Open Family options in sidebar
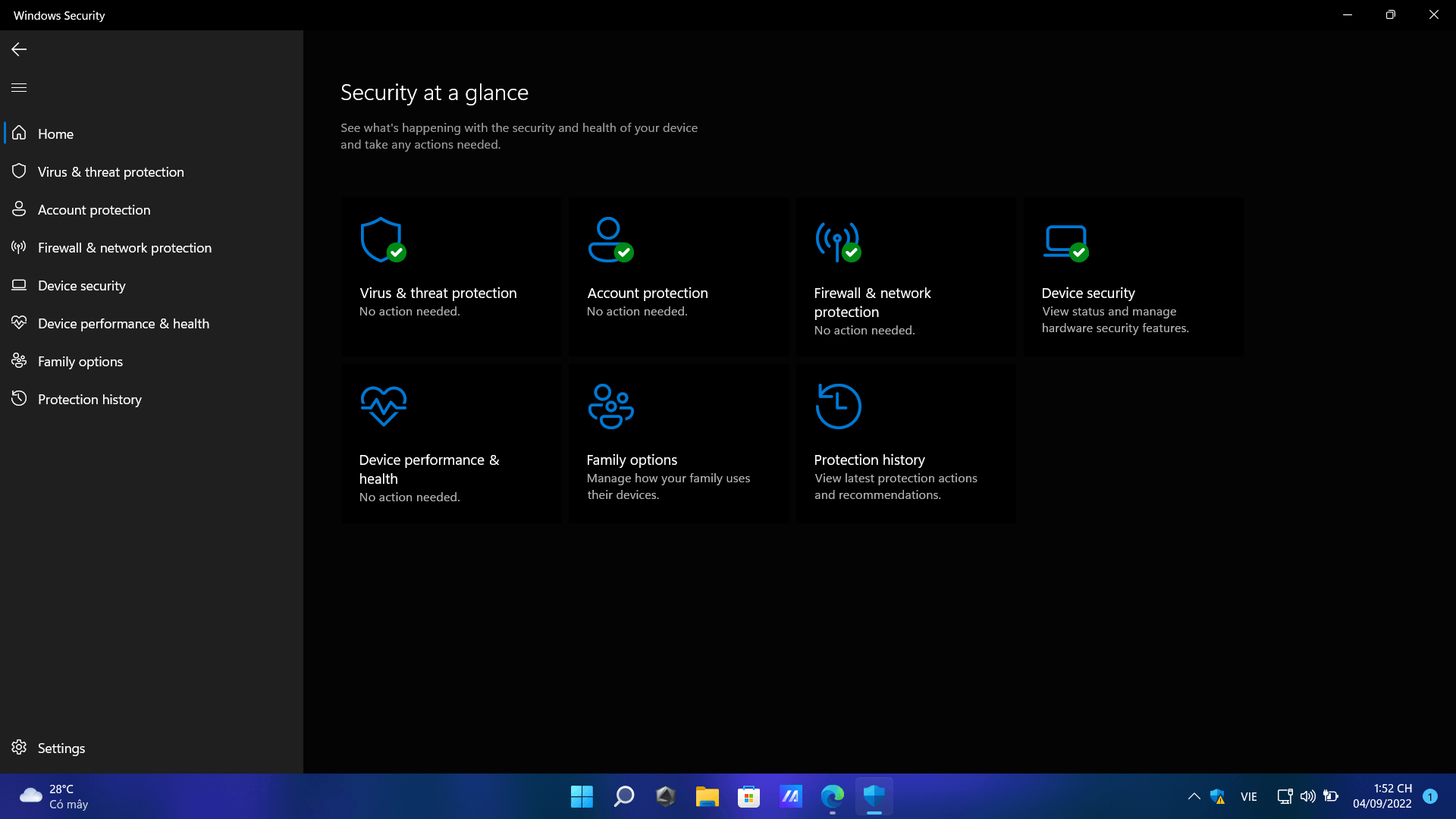Screen dimensions: 1456x819 point(152,361)
